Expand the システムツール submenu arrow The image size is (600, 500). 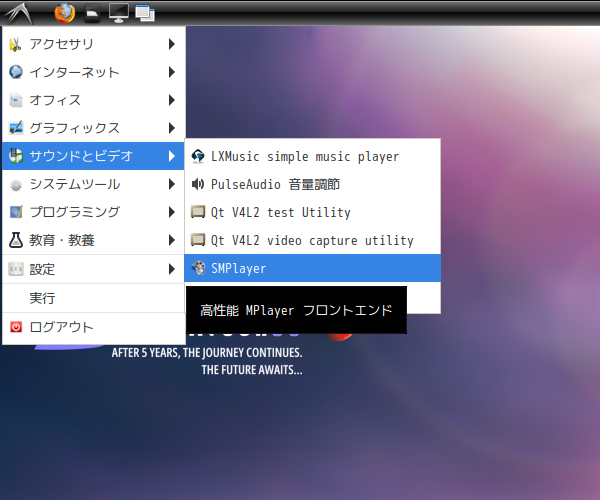[172, 184]
